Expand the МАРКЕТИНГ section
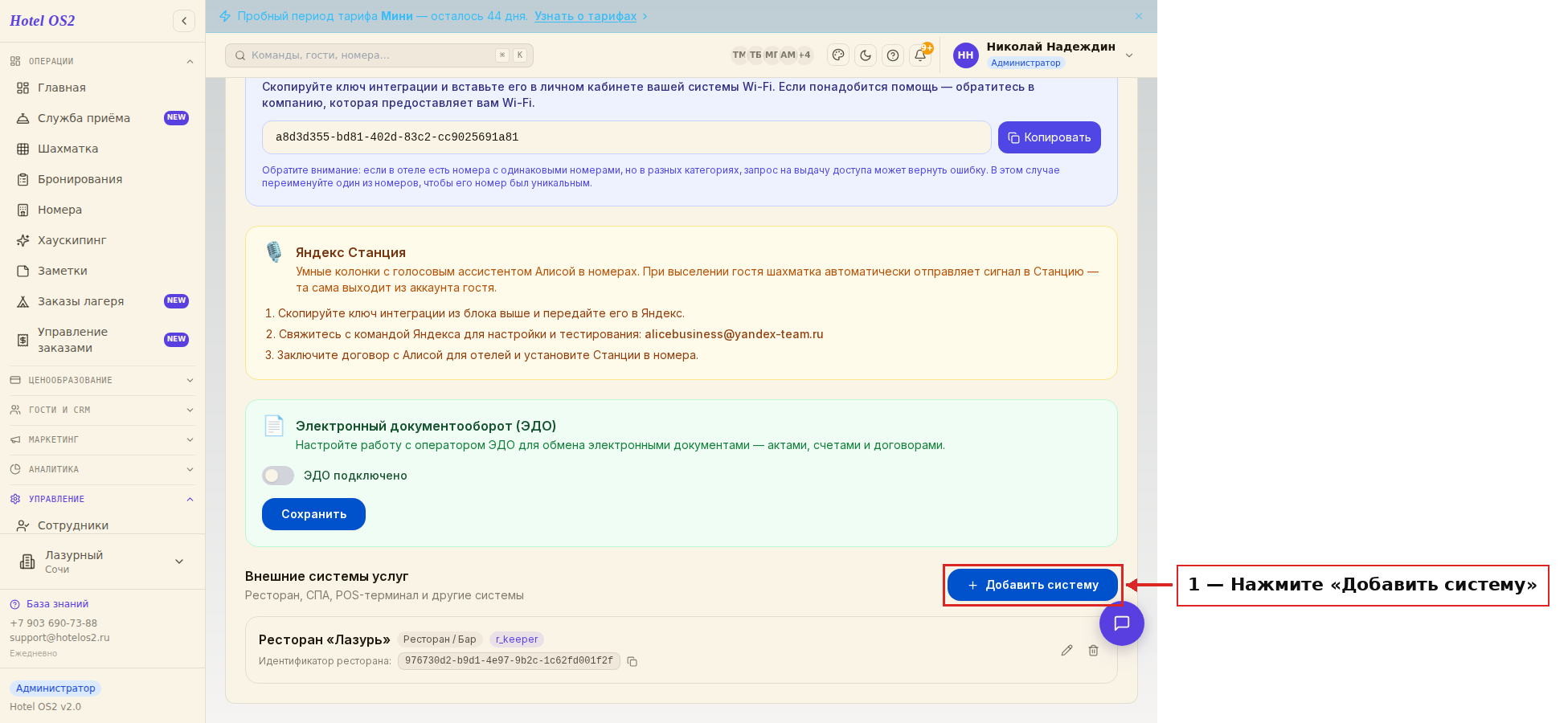This screenshot has width=1568, height=723. click(x=102, y=439)
